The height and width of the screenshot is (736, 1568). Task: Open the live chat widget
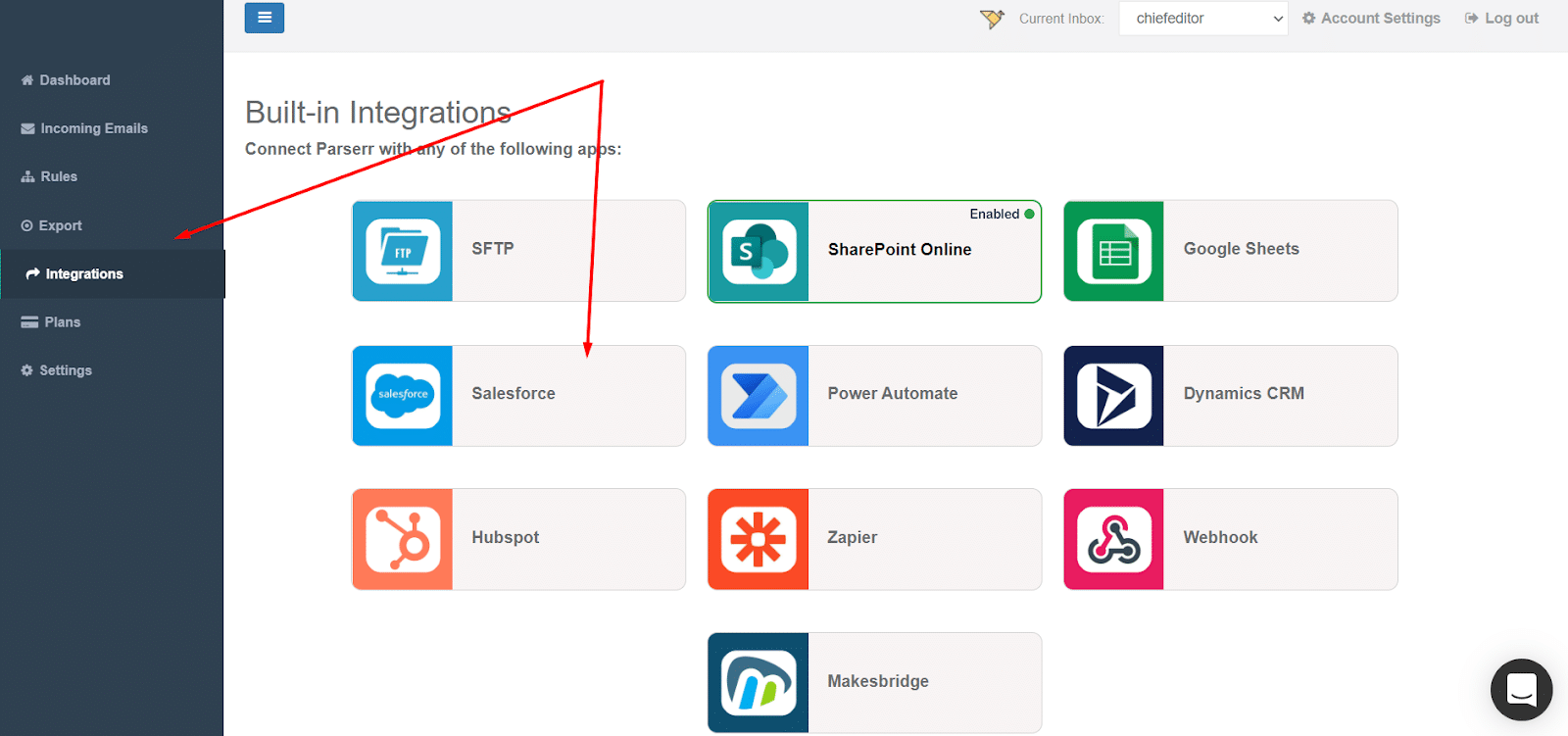coord(1521,689)
